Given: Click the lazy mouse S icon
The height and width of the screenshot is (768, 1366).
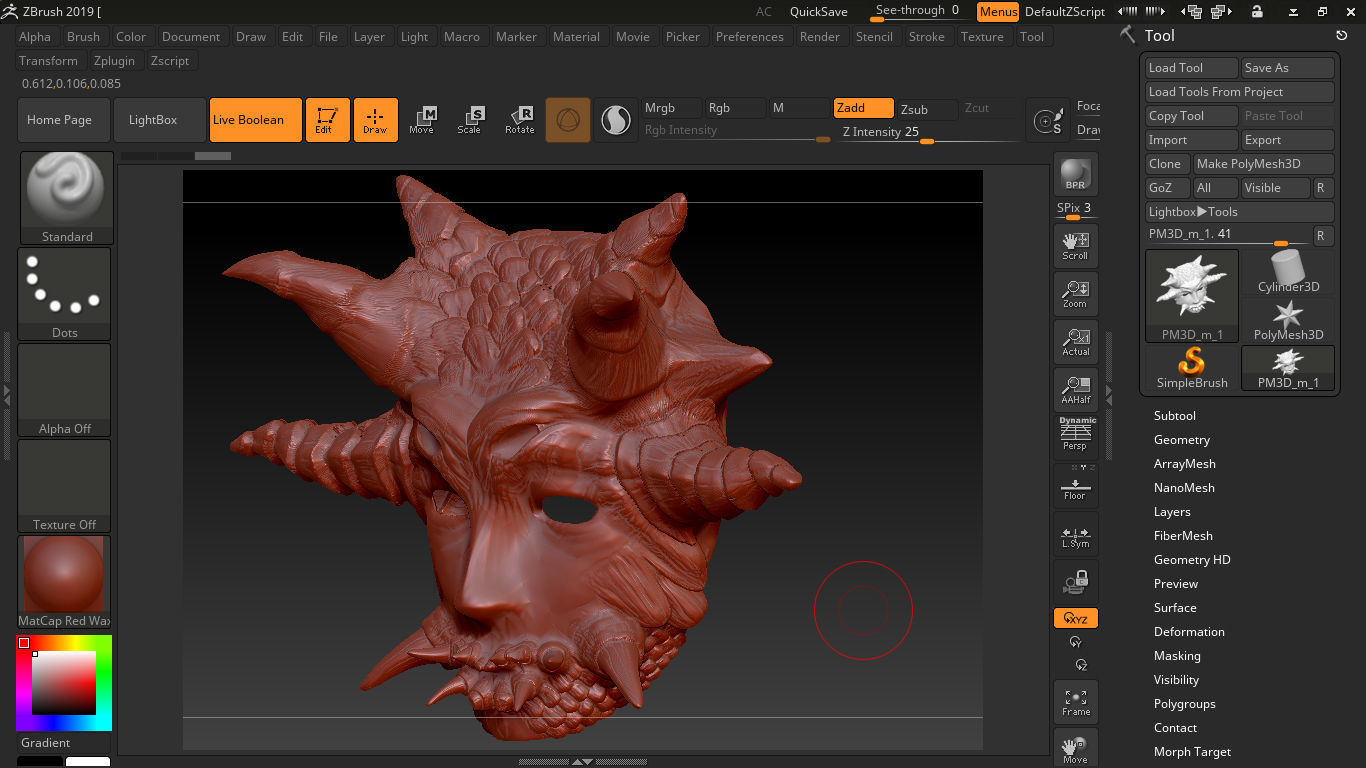Looking at the screenshot, I should pyautogui.click(x=1048, y=121).
